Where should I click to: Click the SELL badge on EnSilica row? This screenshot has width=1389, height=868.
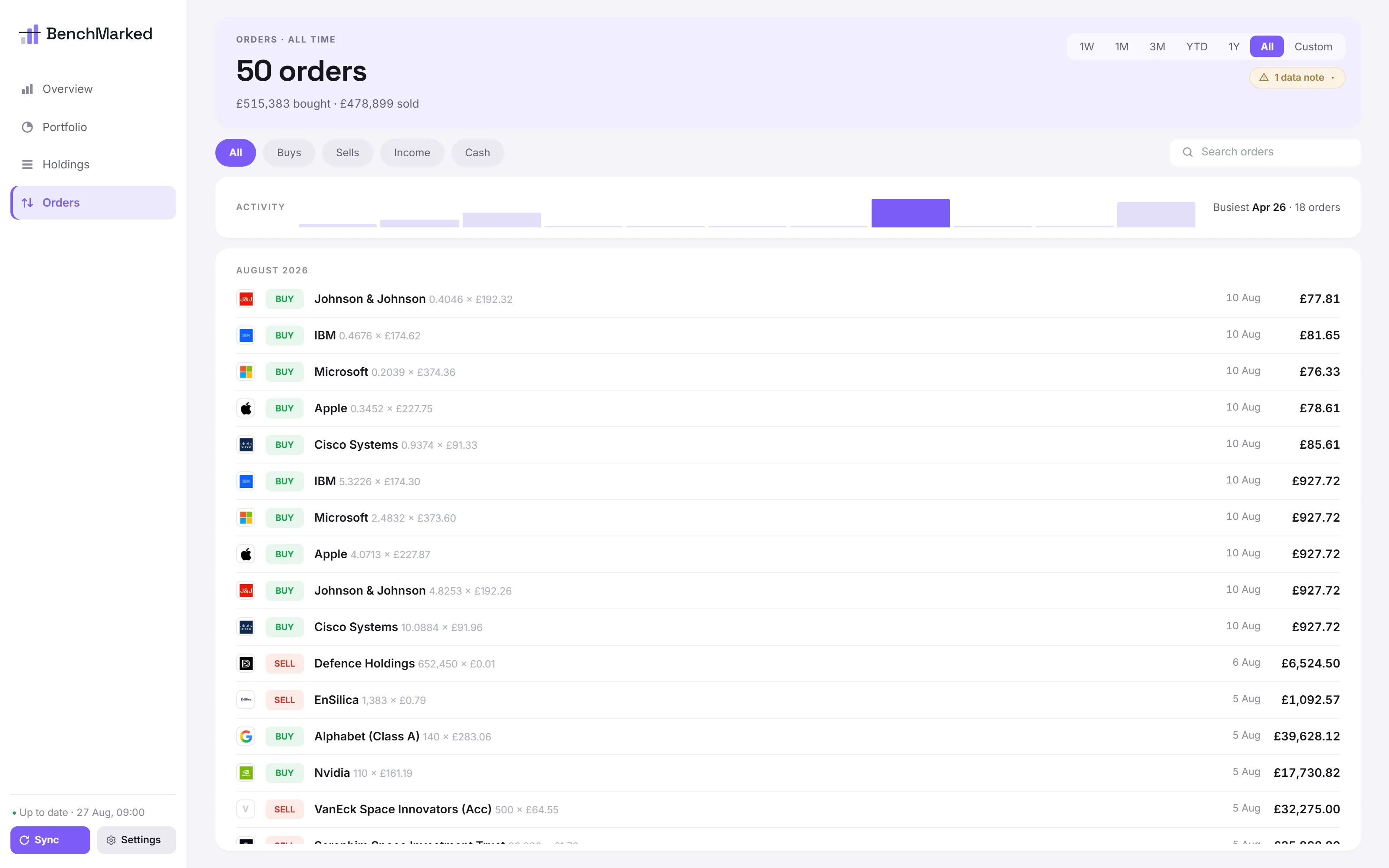coord(284,700)
